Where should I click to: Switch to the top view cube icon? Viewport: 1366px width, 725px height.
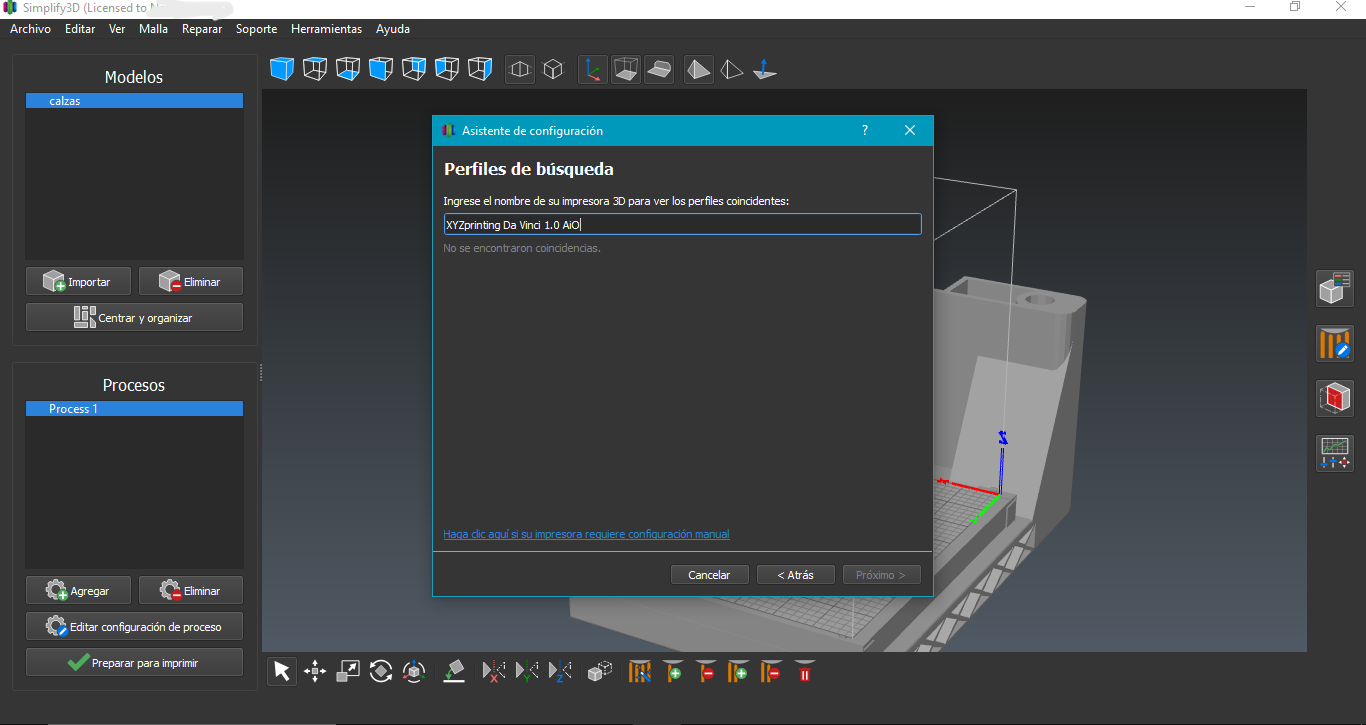[315, 69]
